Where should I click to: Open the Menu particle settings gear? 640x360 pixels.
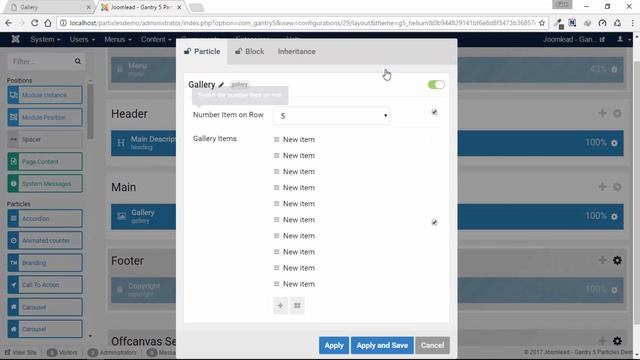click(614, 70)
